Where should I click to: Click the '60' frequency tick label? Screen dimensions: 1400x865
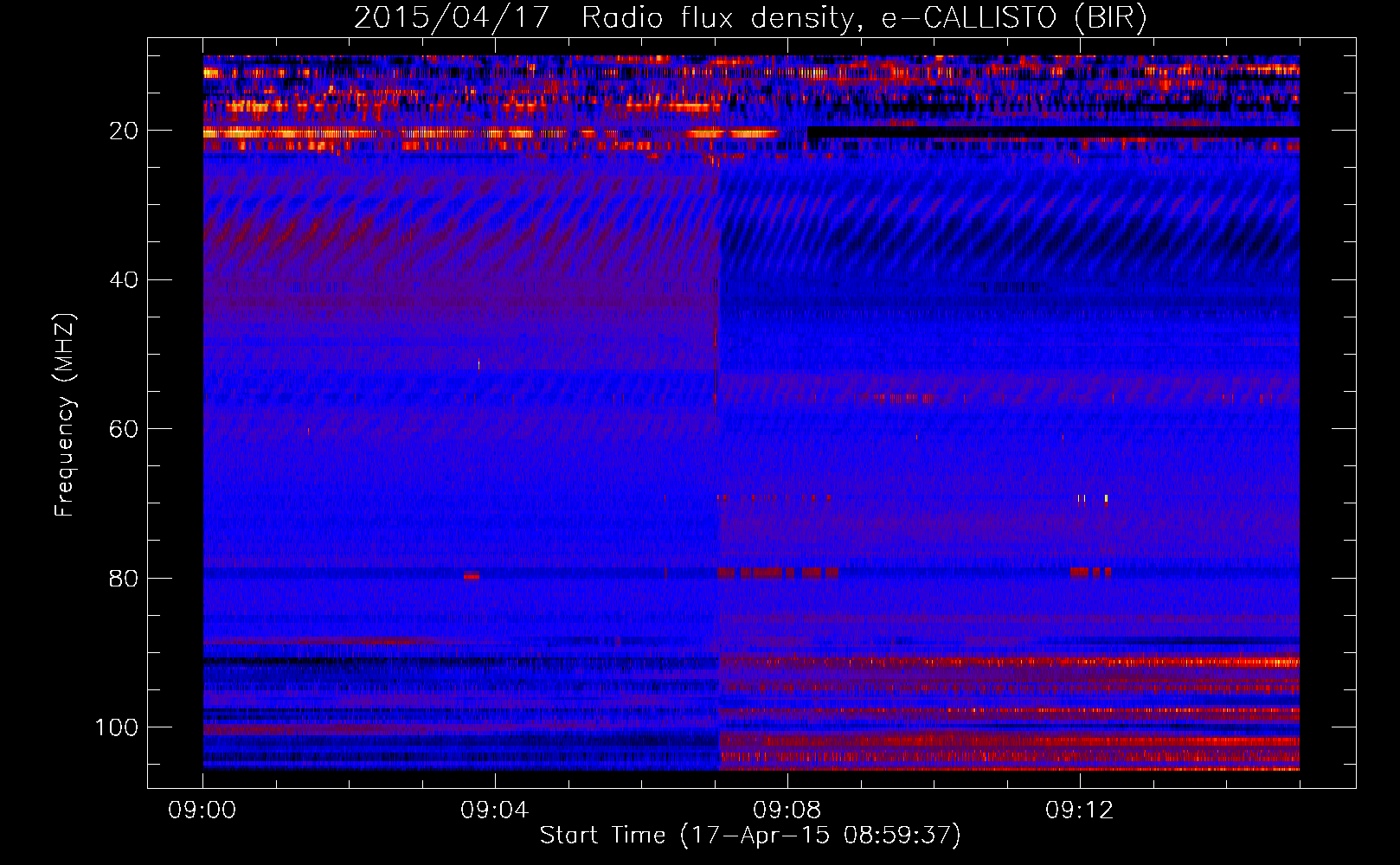[x=124, y=429]
